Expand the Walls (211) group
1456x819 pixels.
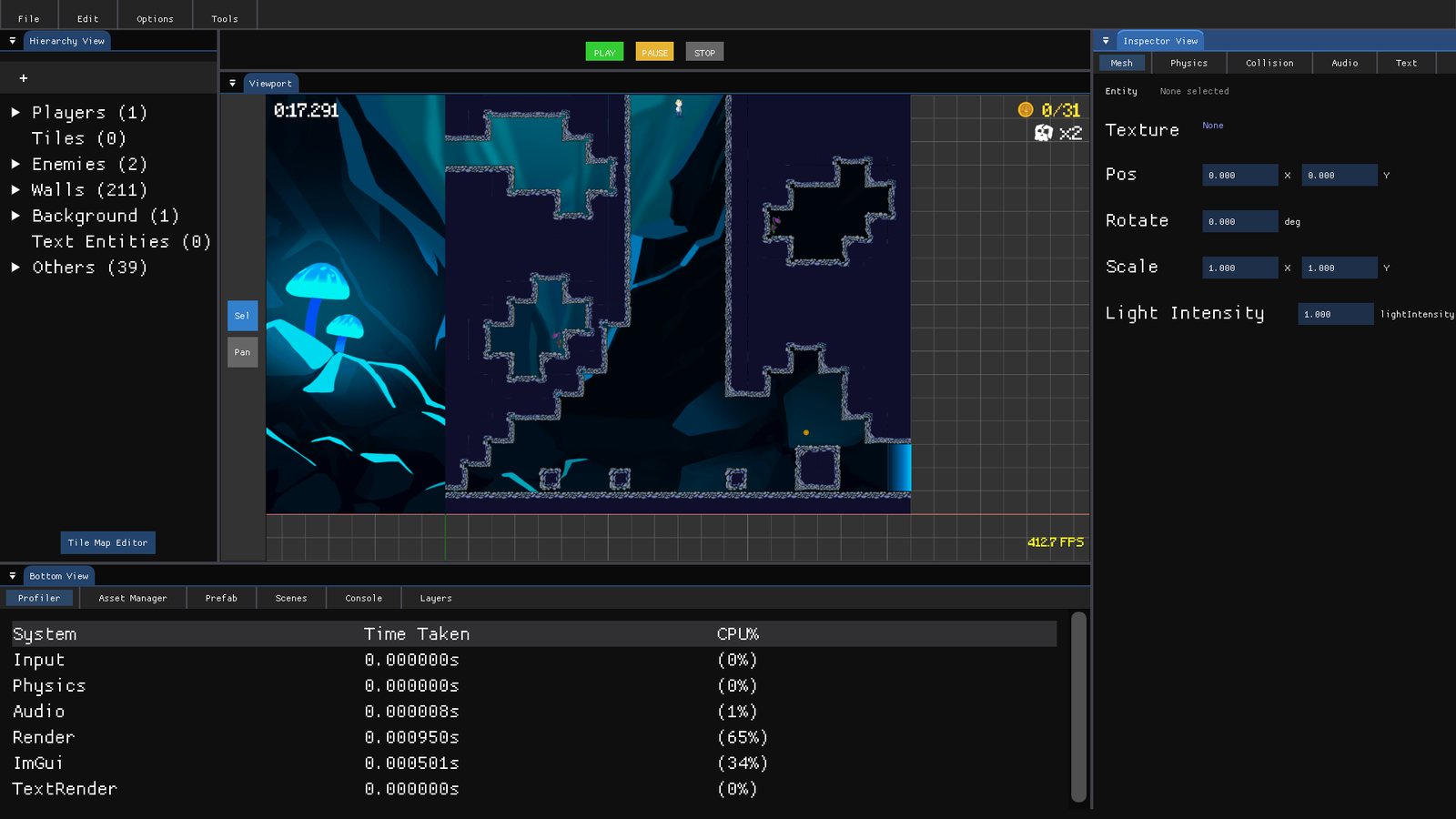(x=15, y=190)
